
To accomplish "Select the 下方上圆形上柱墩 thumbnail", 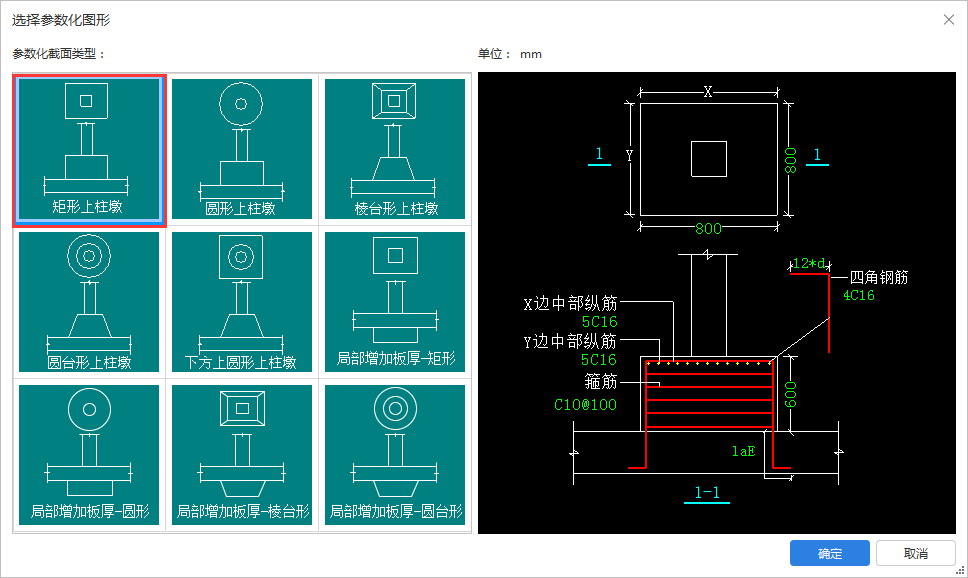I will point(241,302).
